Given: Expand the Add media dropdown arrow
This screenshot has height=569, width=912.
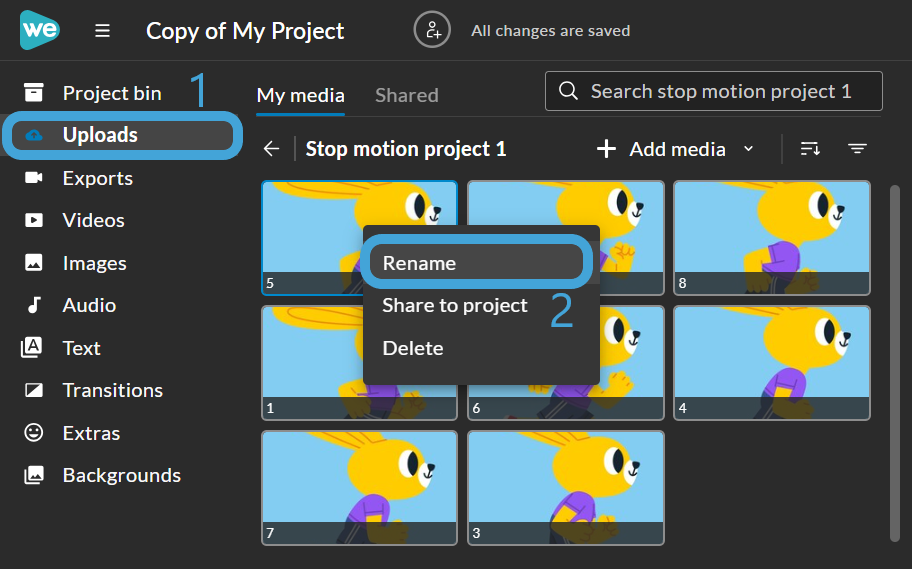Looking at the screenshot, I should point(749,149).
